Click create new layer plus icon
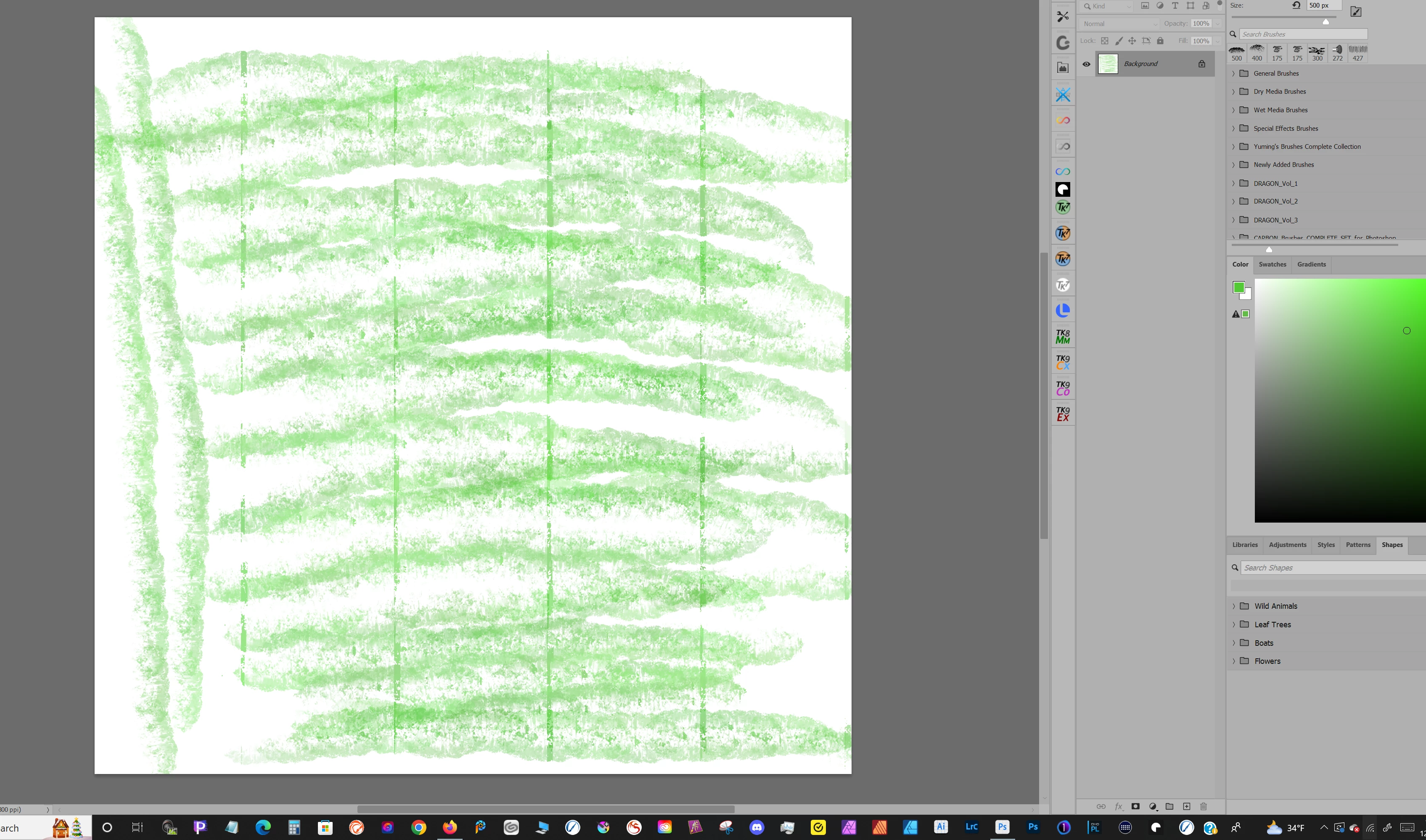Screen dimensions: 1426x840 coord(1187,807)
